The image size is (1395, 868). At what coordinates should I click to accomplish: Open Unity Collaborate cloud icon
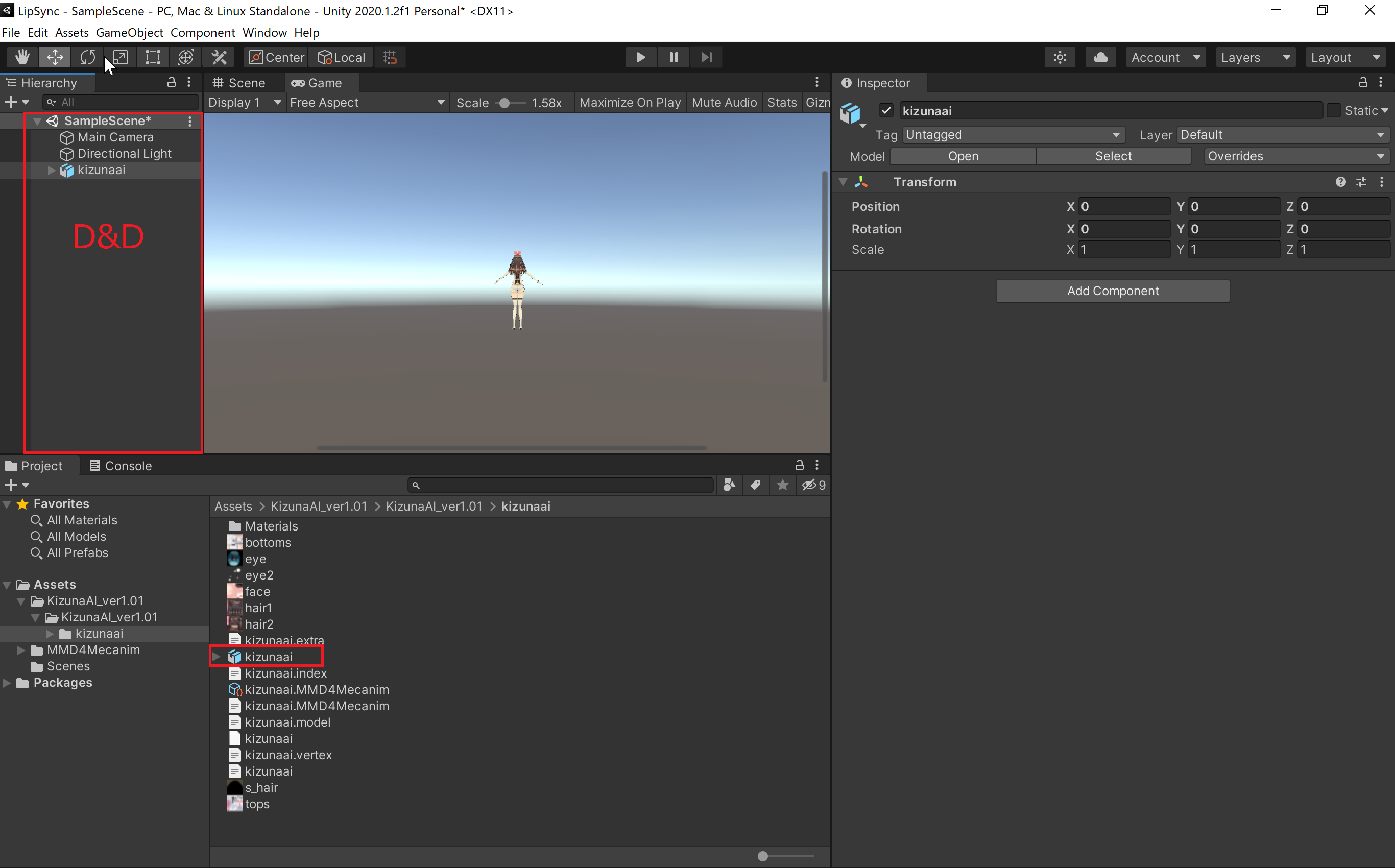[1100, 57]
